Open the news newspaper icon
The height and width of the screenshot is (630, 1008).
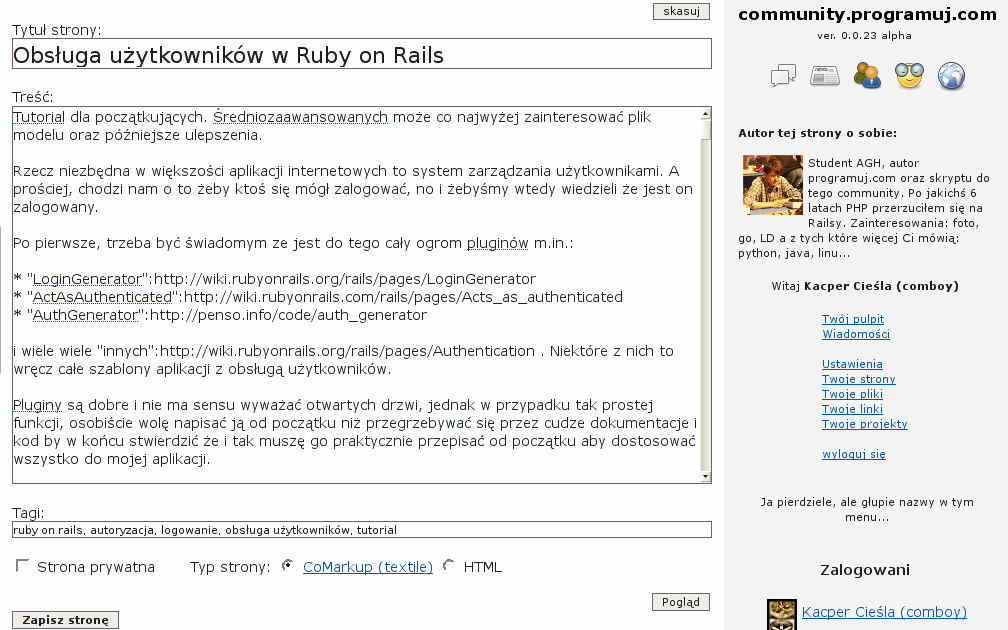coord(825,76)
